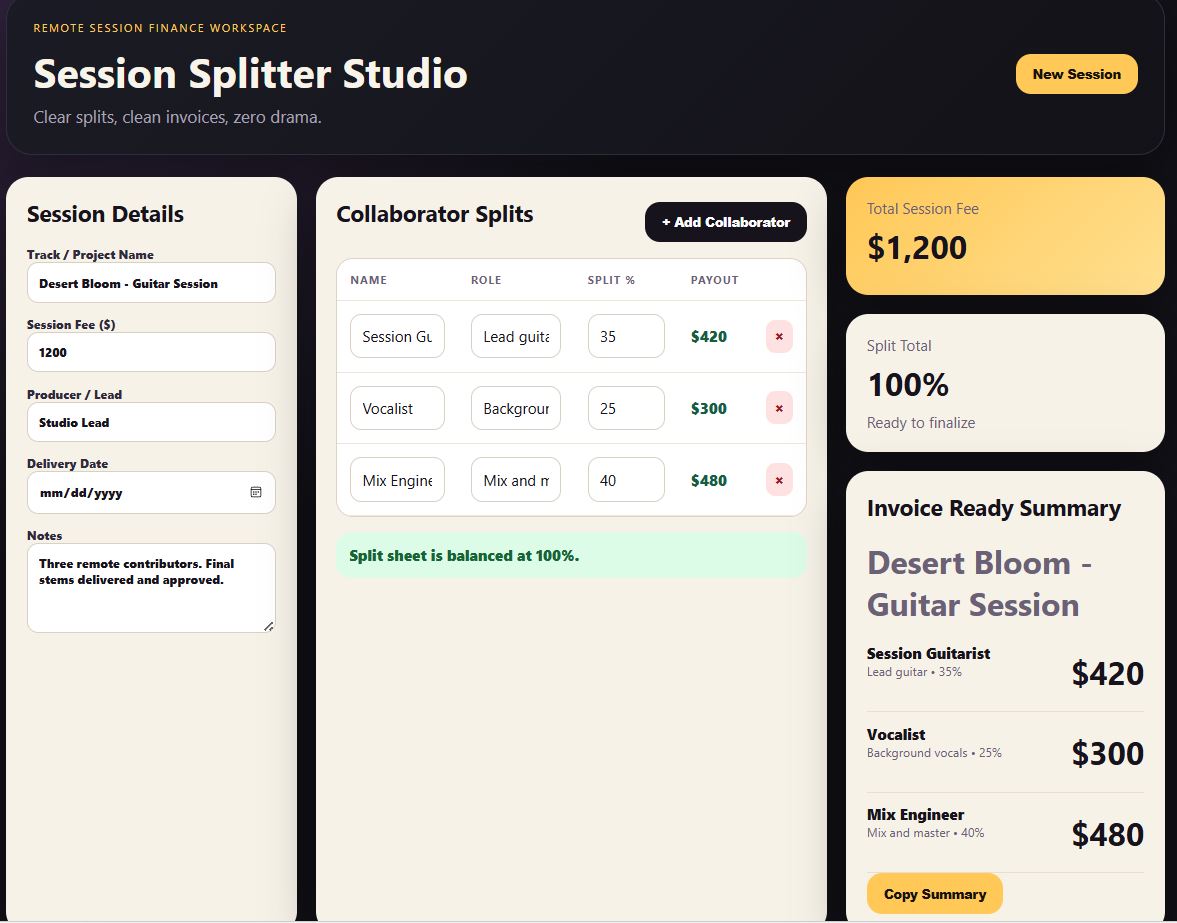Click the 'Ready to finalize' status text
Image resolution: width=1177 pixels, height=923 pixels.
921,422
